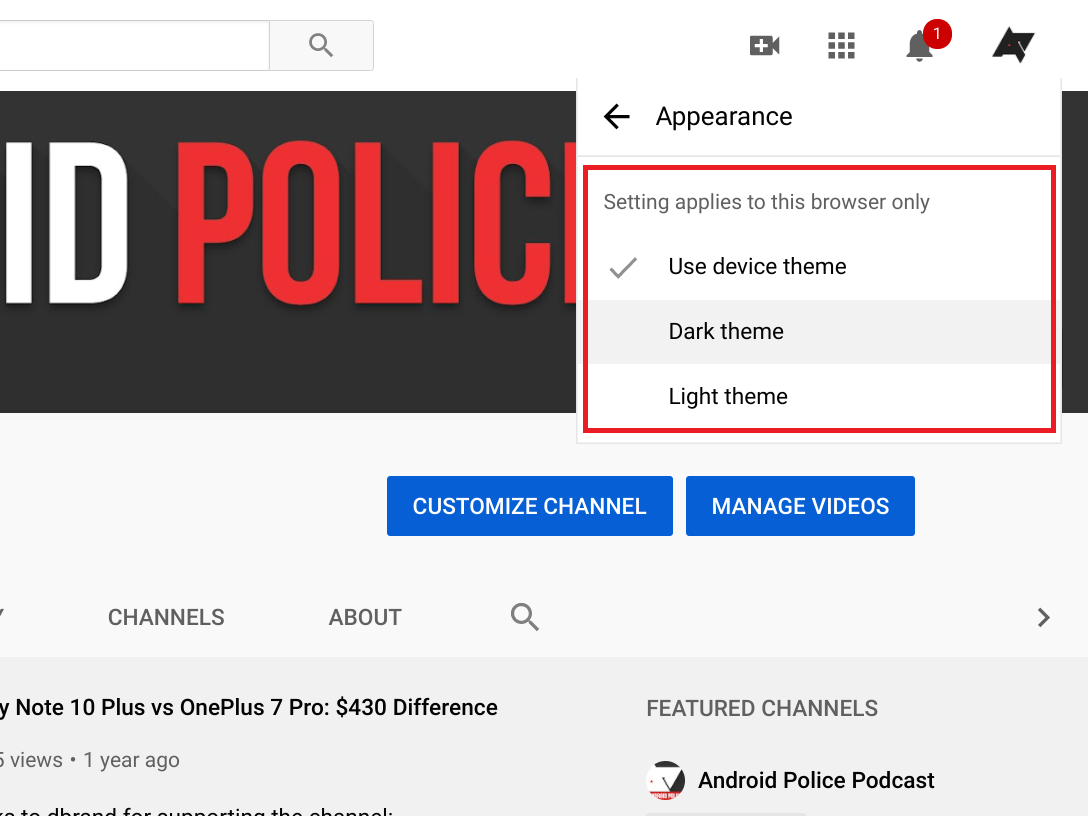Open the YouTube video creation icon
This screenshot has width=1088, height=816.
[763, 45]
